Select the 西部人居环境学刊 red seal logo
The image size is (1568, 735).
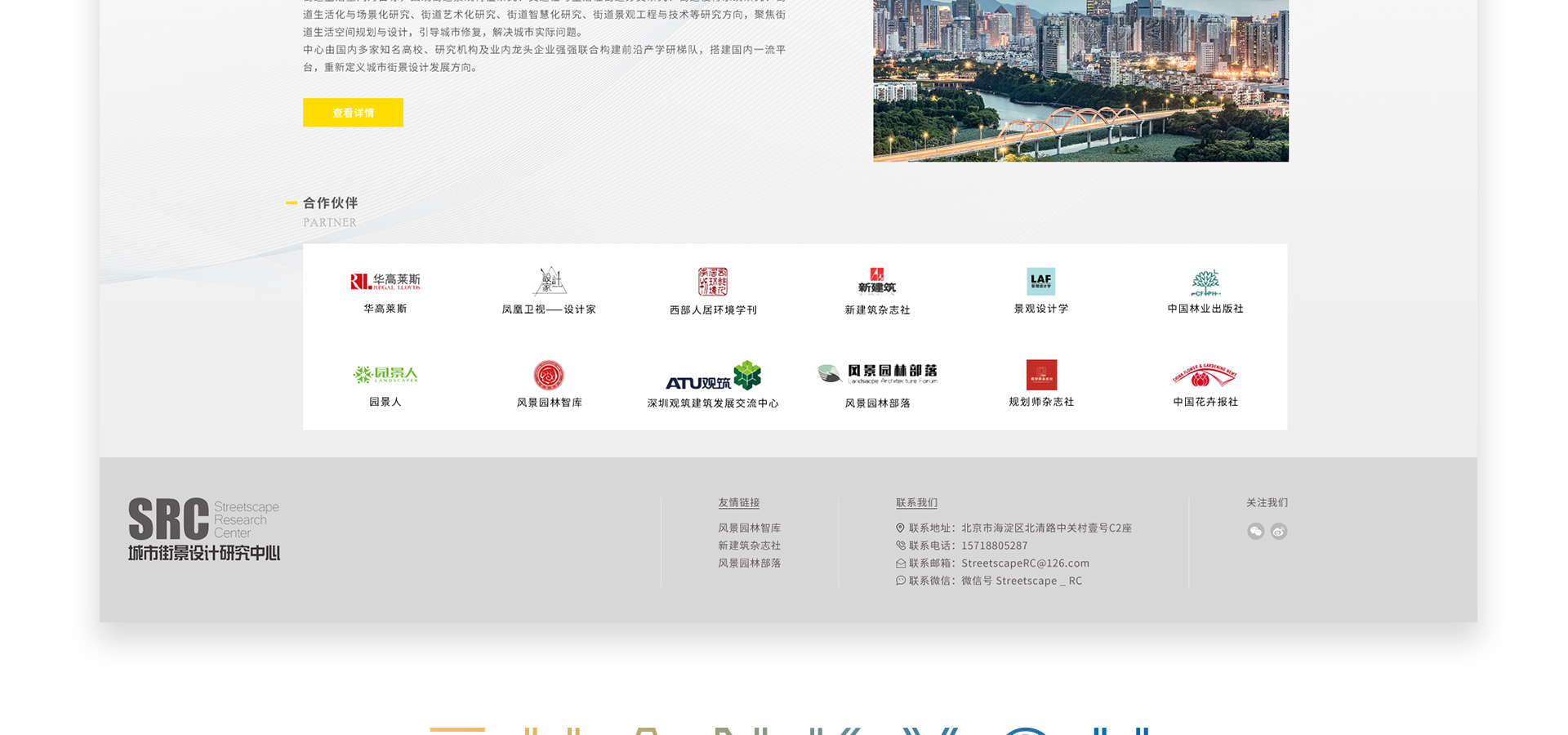coord(713,282)
